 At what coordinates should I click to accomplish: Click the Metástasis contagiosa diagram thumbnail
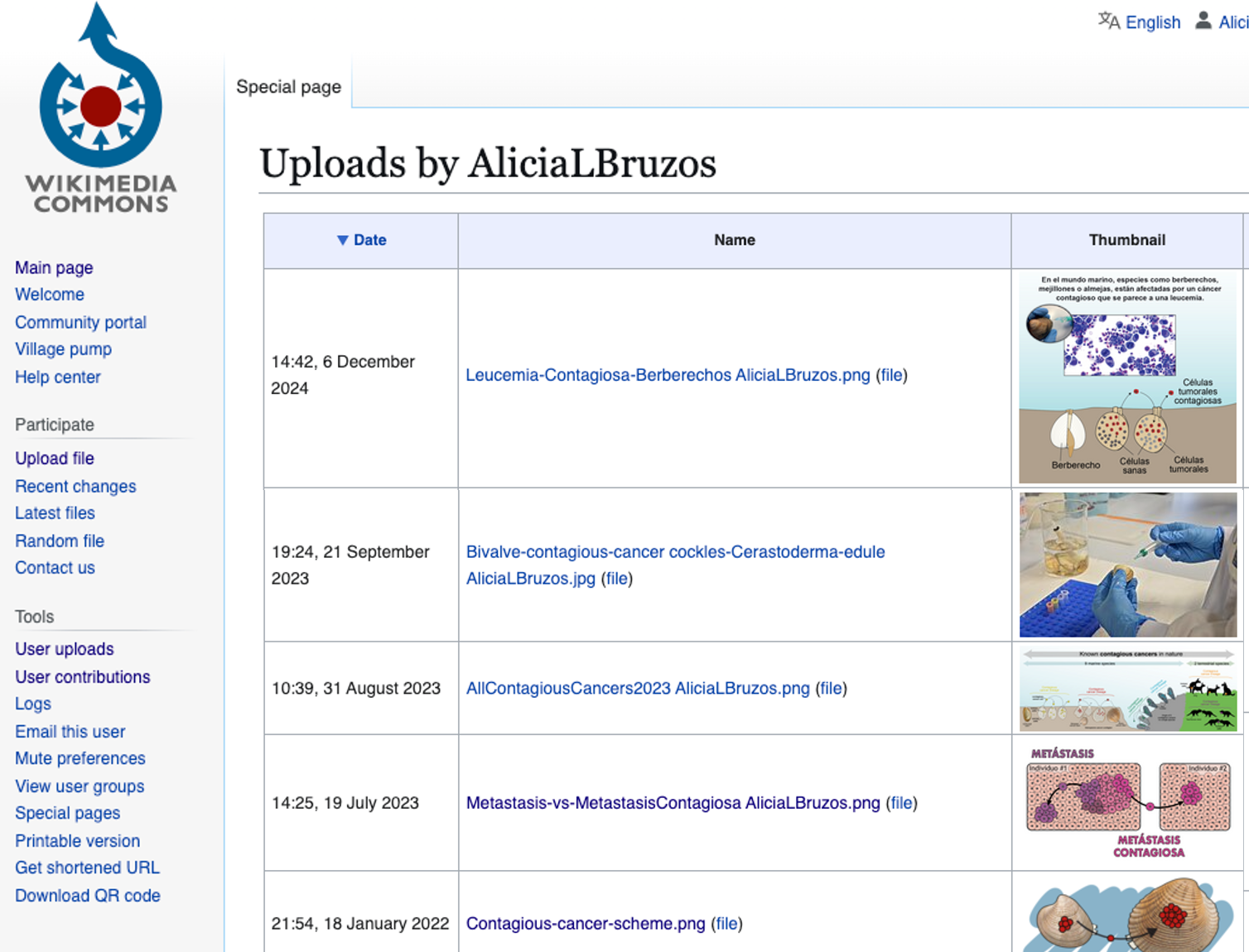(1128, 803)
